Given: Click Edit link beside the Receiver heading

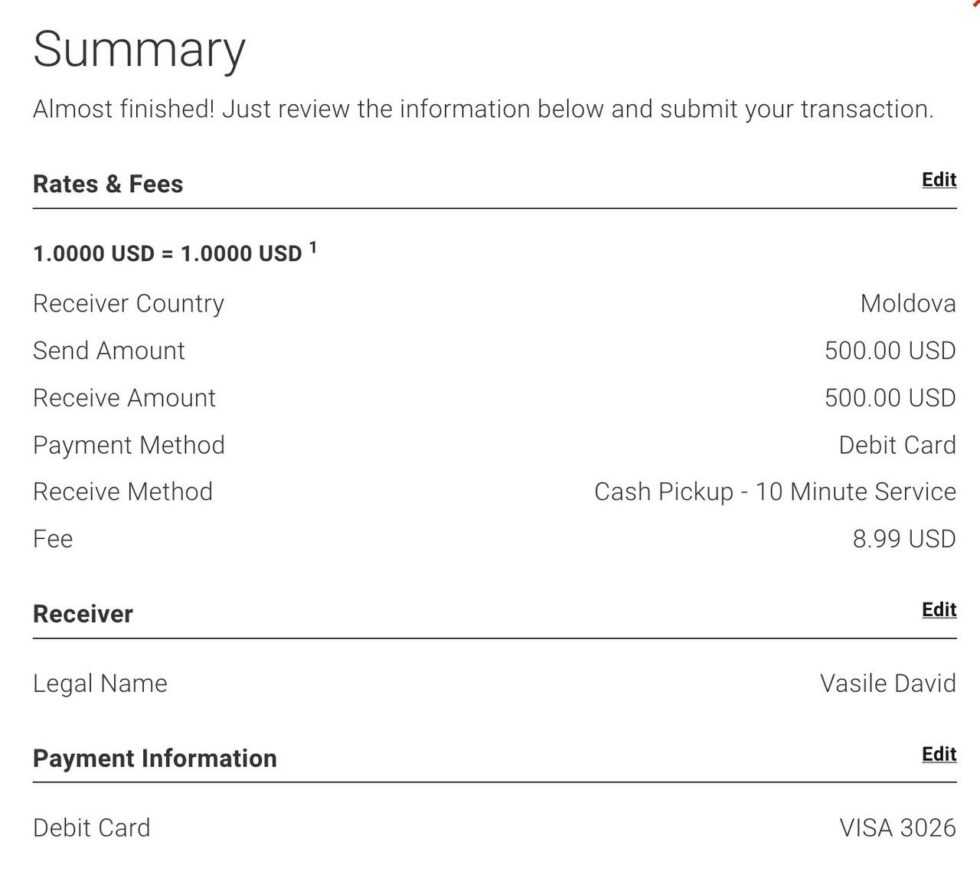Looking at the screenshot, I should pyautogui.click(x=938, y=610).
